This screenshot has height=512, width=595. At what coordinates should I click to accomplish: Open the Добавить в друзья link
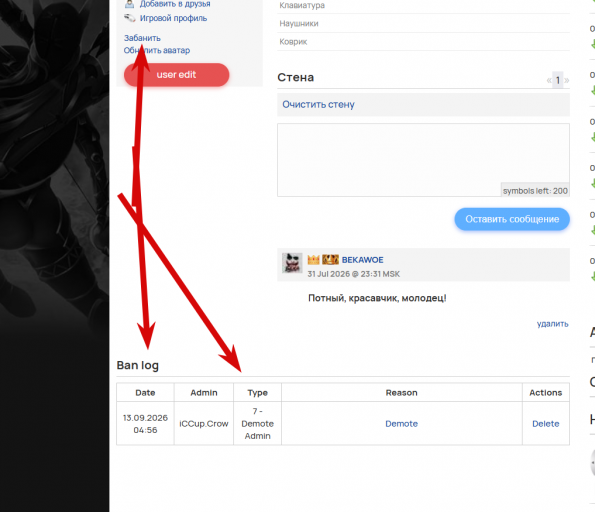[x=175, y=4]
